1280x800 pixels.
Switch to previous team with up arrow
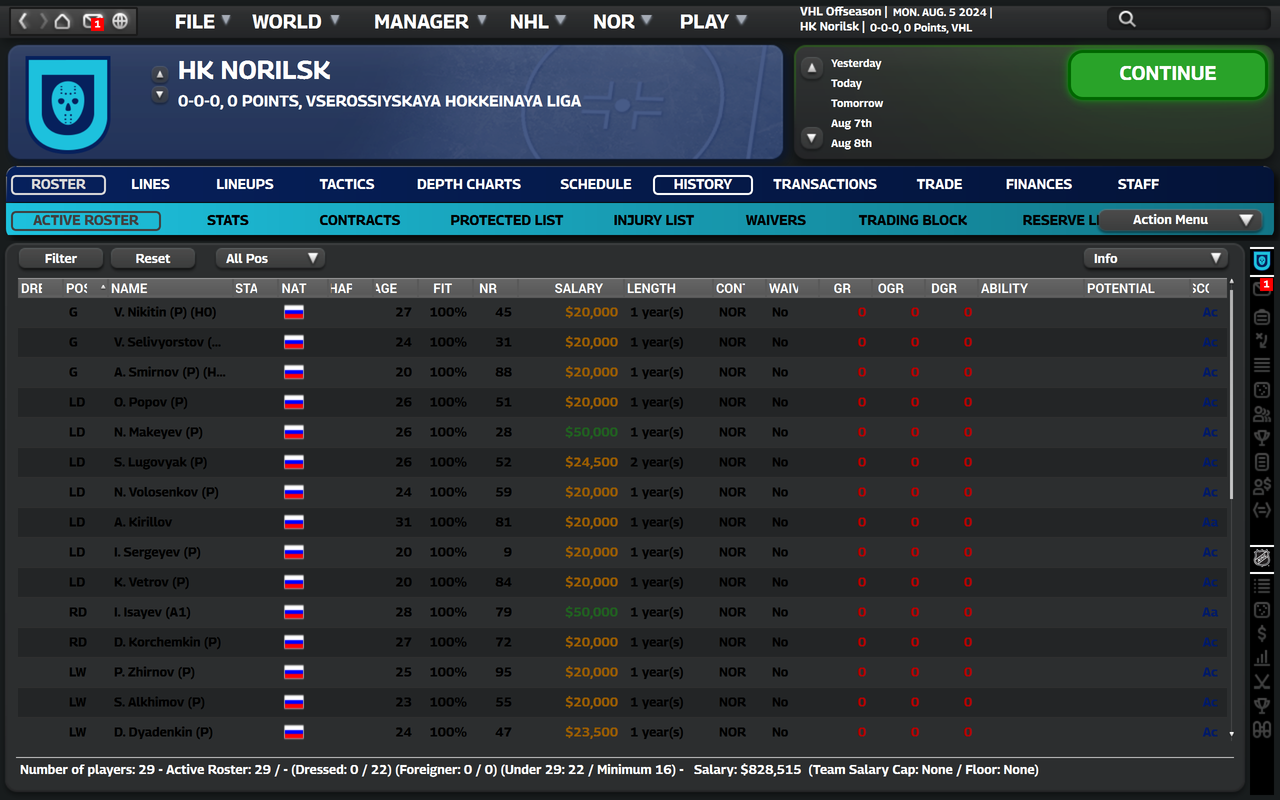pos(159,74)
